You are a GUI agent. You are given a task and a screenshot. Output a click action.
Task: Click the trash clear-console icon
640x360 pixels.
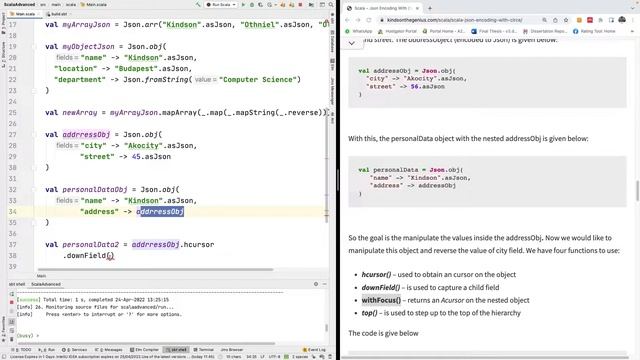pyautogui.click(x=11, y=339)
